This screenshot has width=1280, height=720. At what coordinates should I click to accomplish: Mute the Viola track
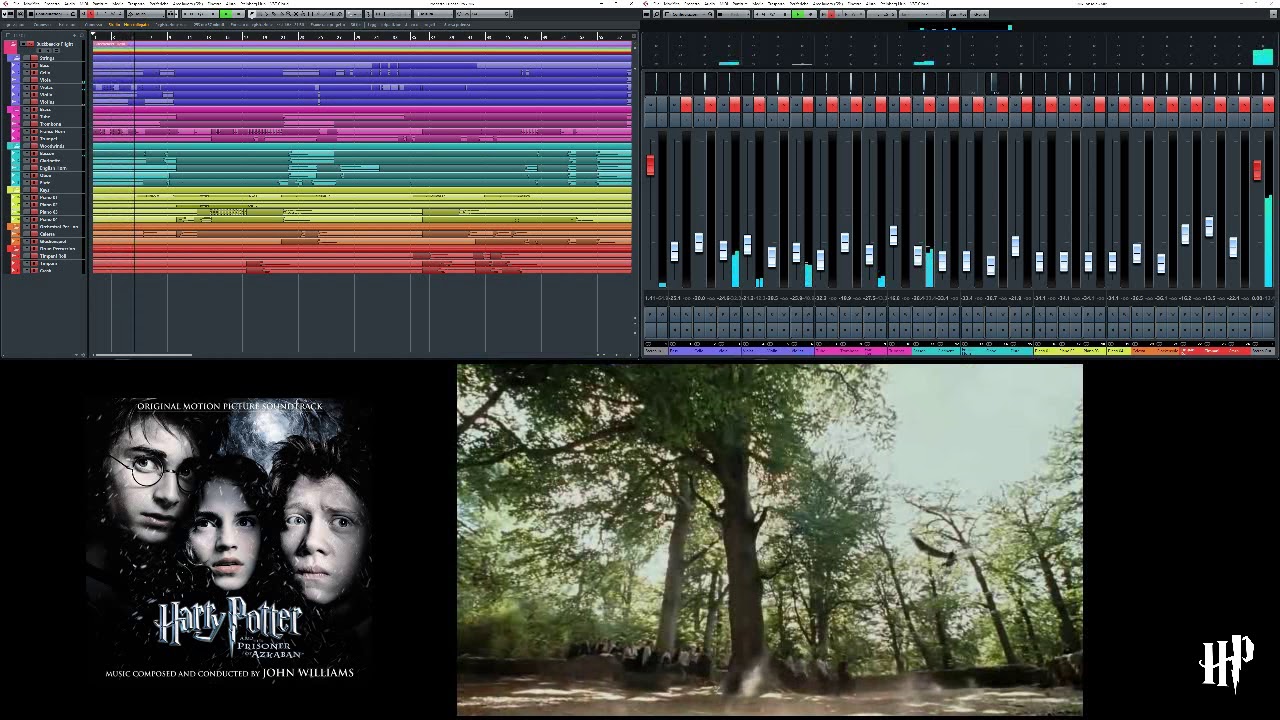point(26,80)
